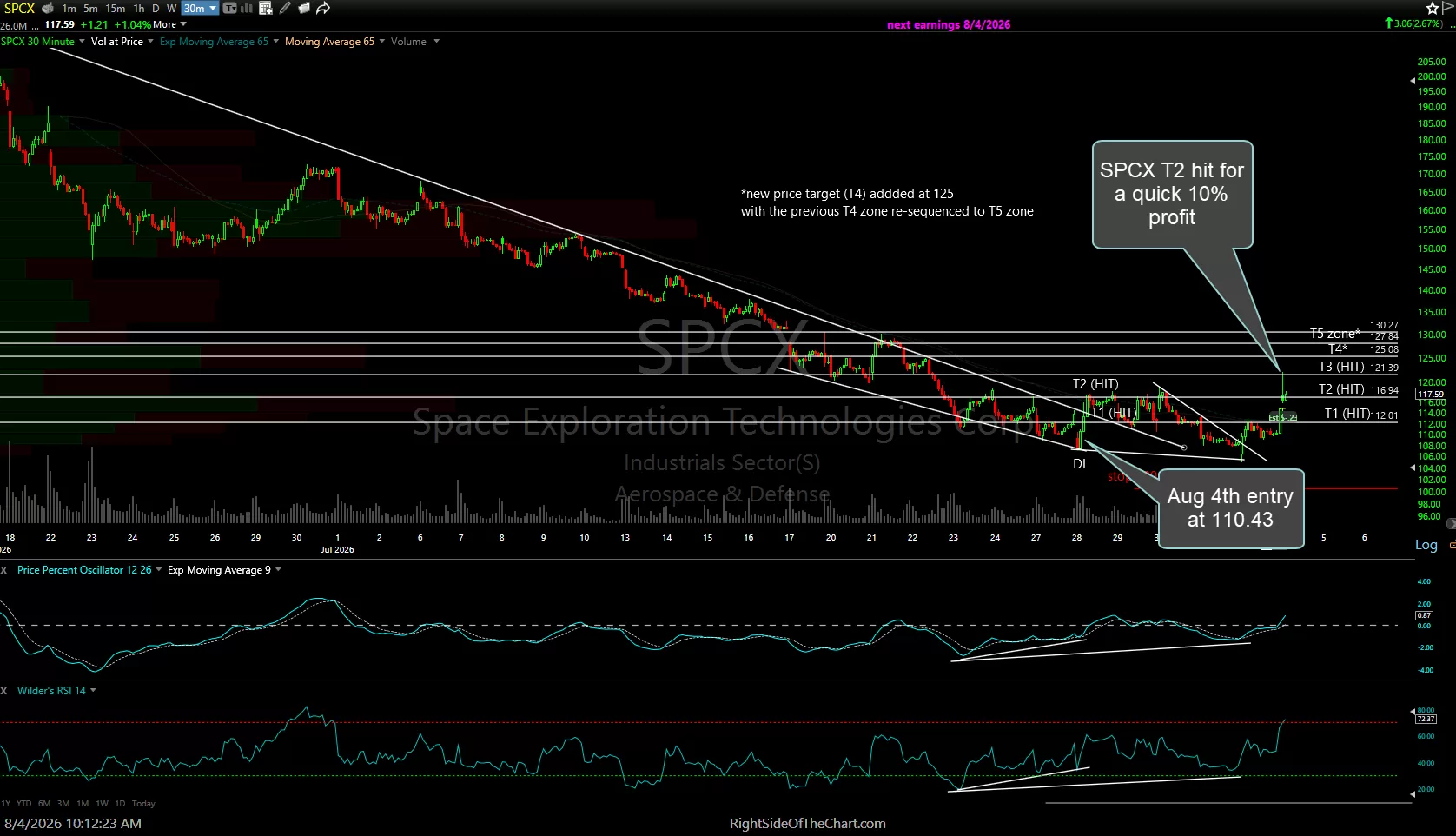Open the text/template tool icon
The image size is (1456, 836).
click(229, 9)
